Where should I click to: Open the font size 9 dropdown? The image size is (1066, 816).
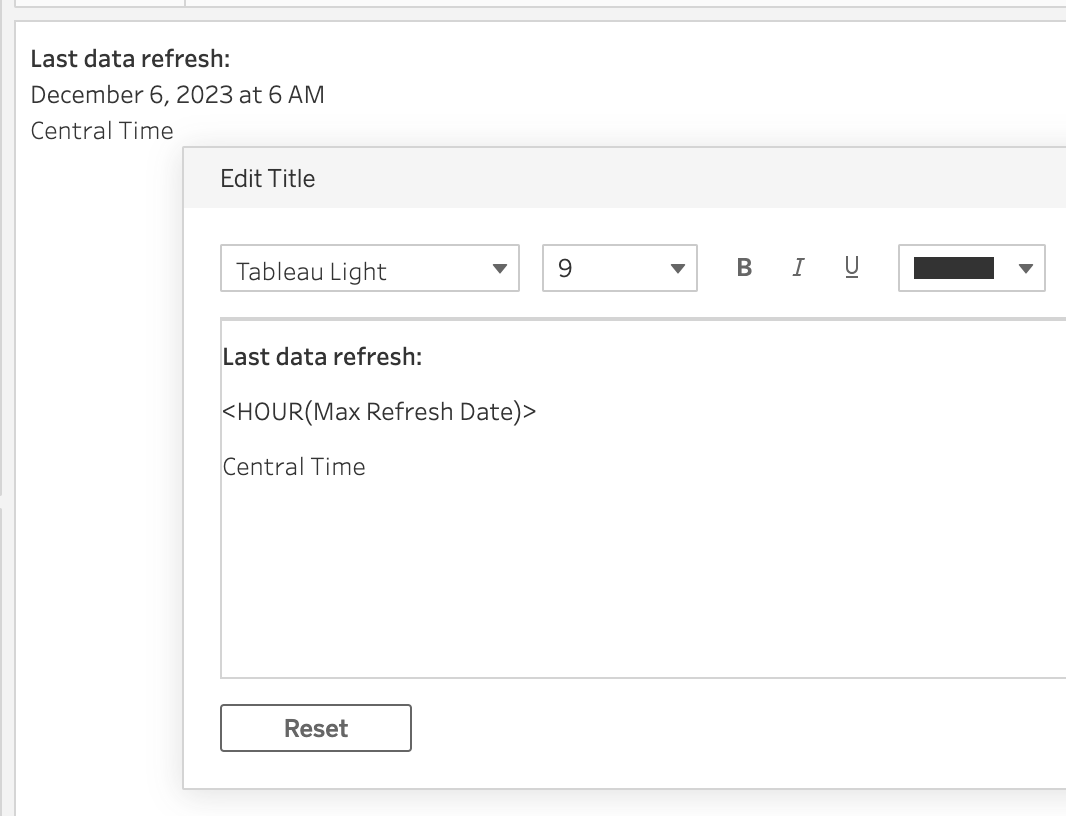pos(618,269)
